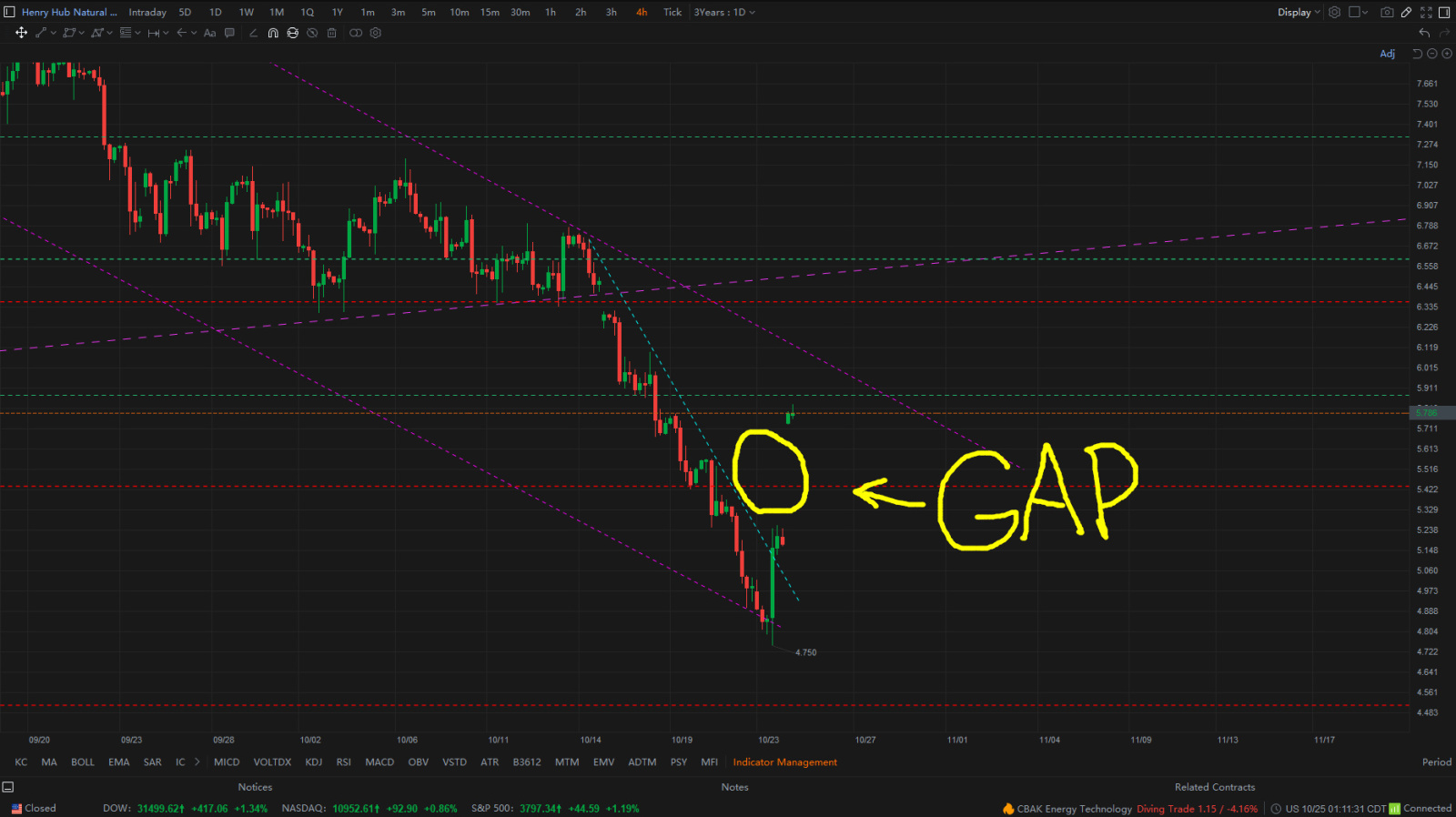
Task: Select the Fibonacci levels tool
Action: tap(126, 33)
